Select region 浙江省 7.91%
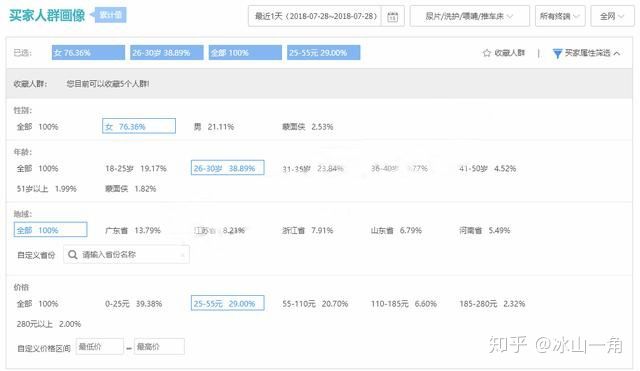 pyautogui.click(x=307, y=231)
